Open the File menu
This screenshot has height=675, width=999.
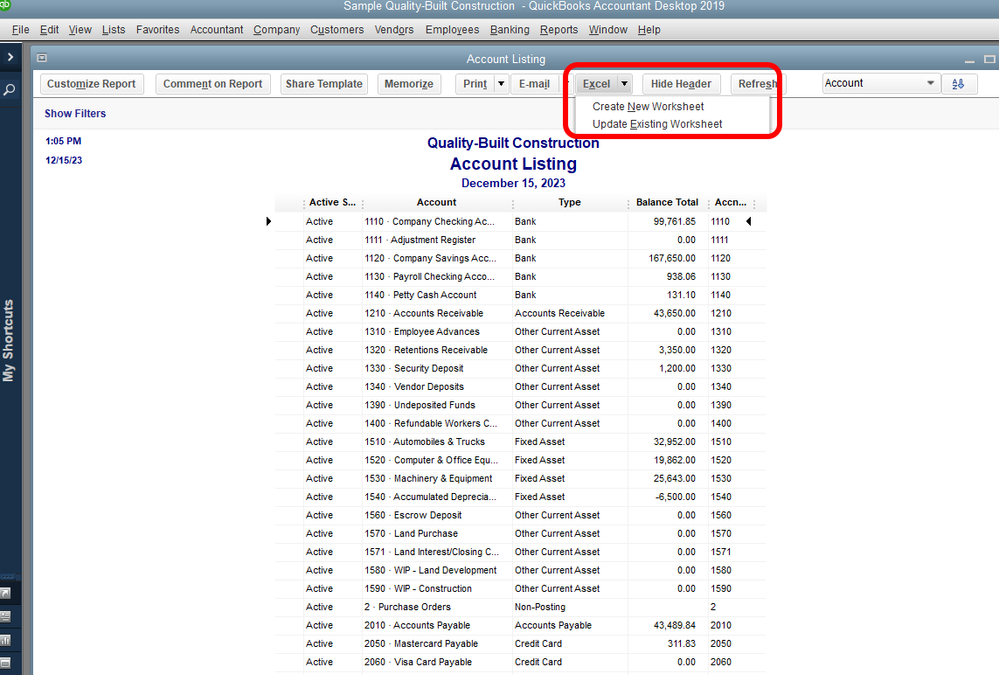20,29
